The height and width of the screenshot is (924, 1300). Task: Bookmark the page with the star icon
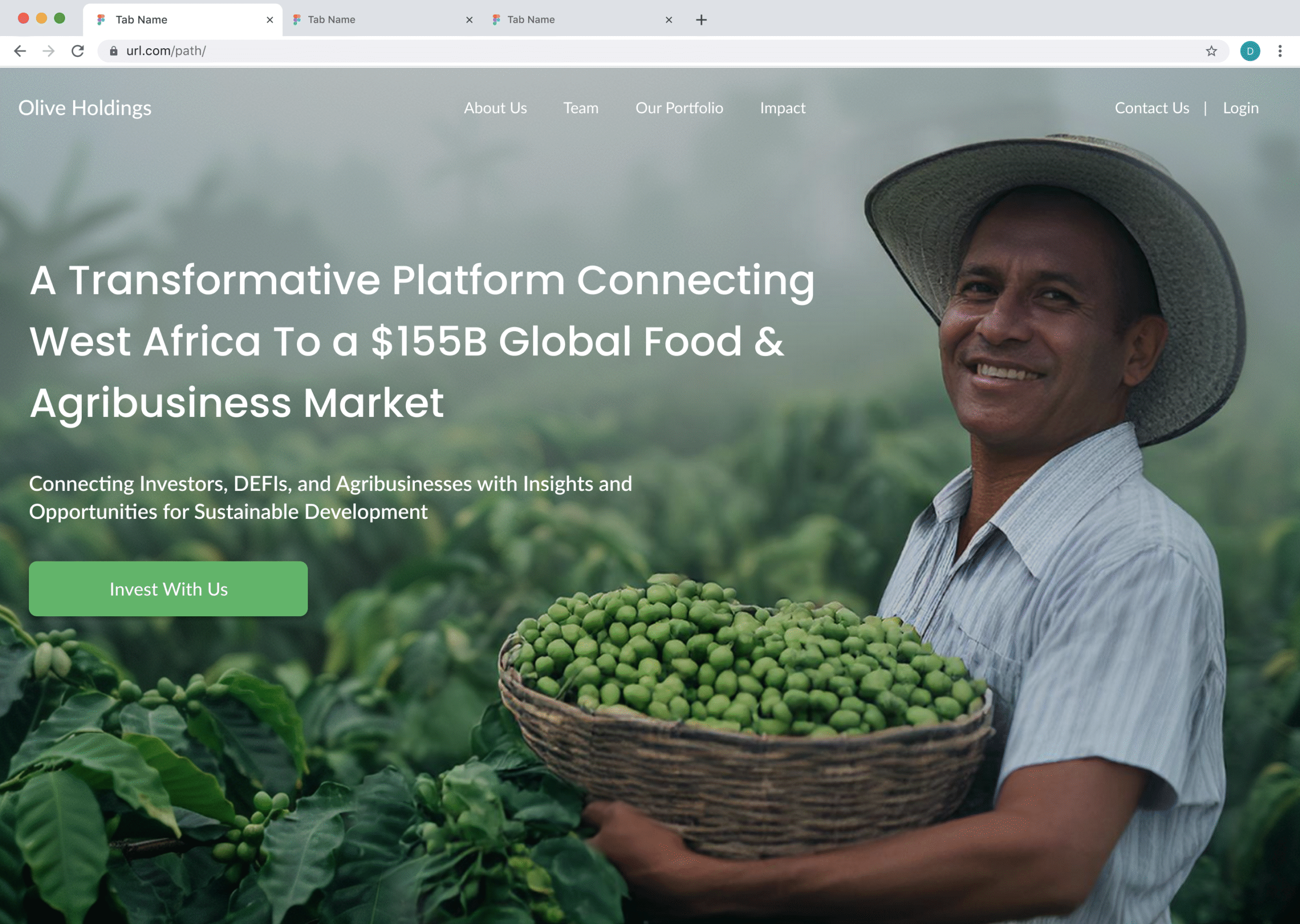[1211, 51]
